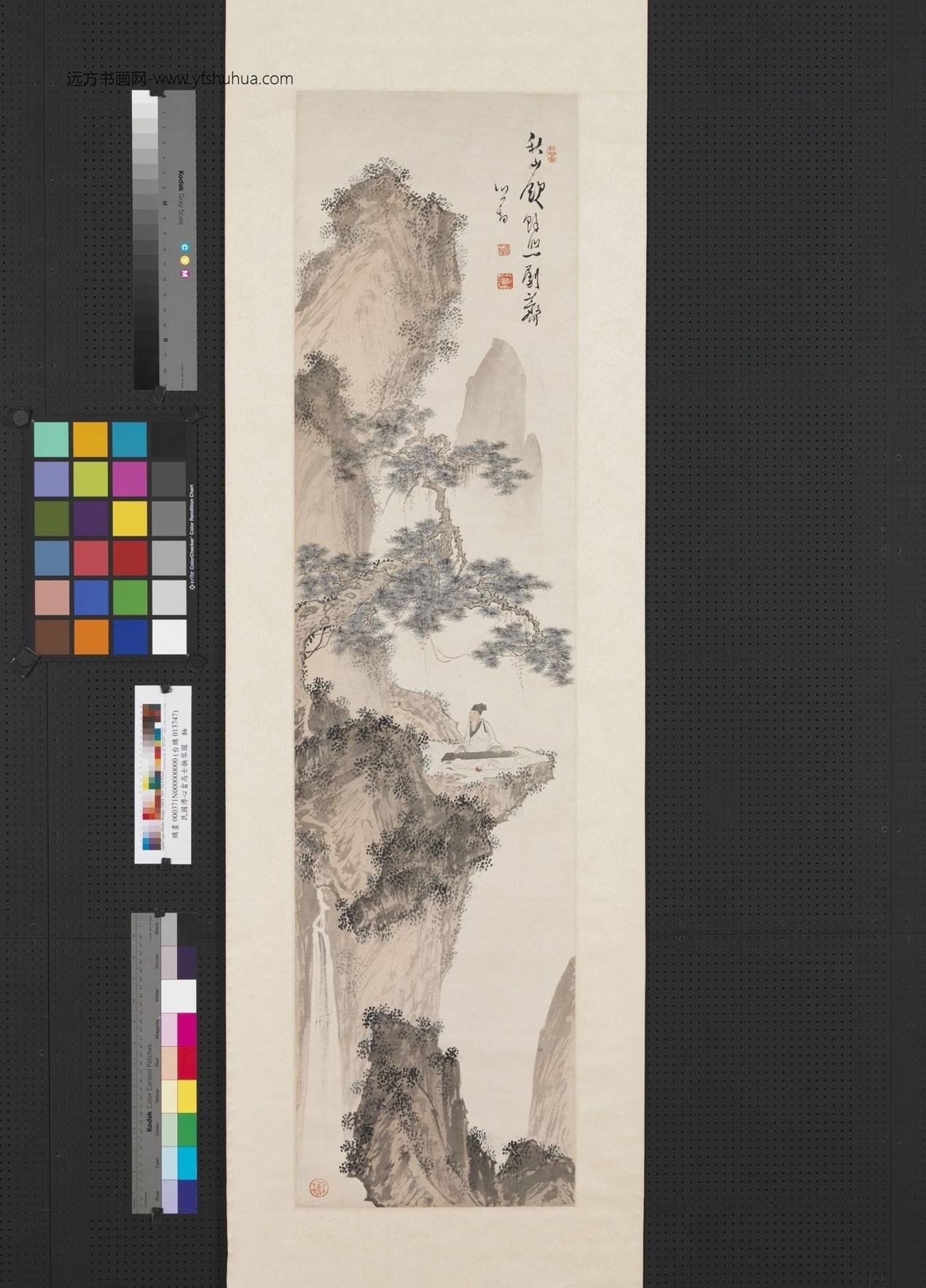
Task: Select the cyan patch on the ColorChecker chart
Action: [x=130, y=440]
